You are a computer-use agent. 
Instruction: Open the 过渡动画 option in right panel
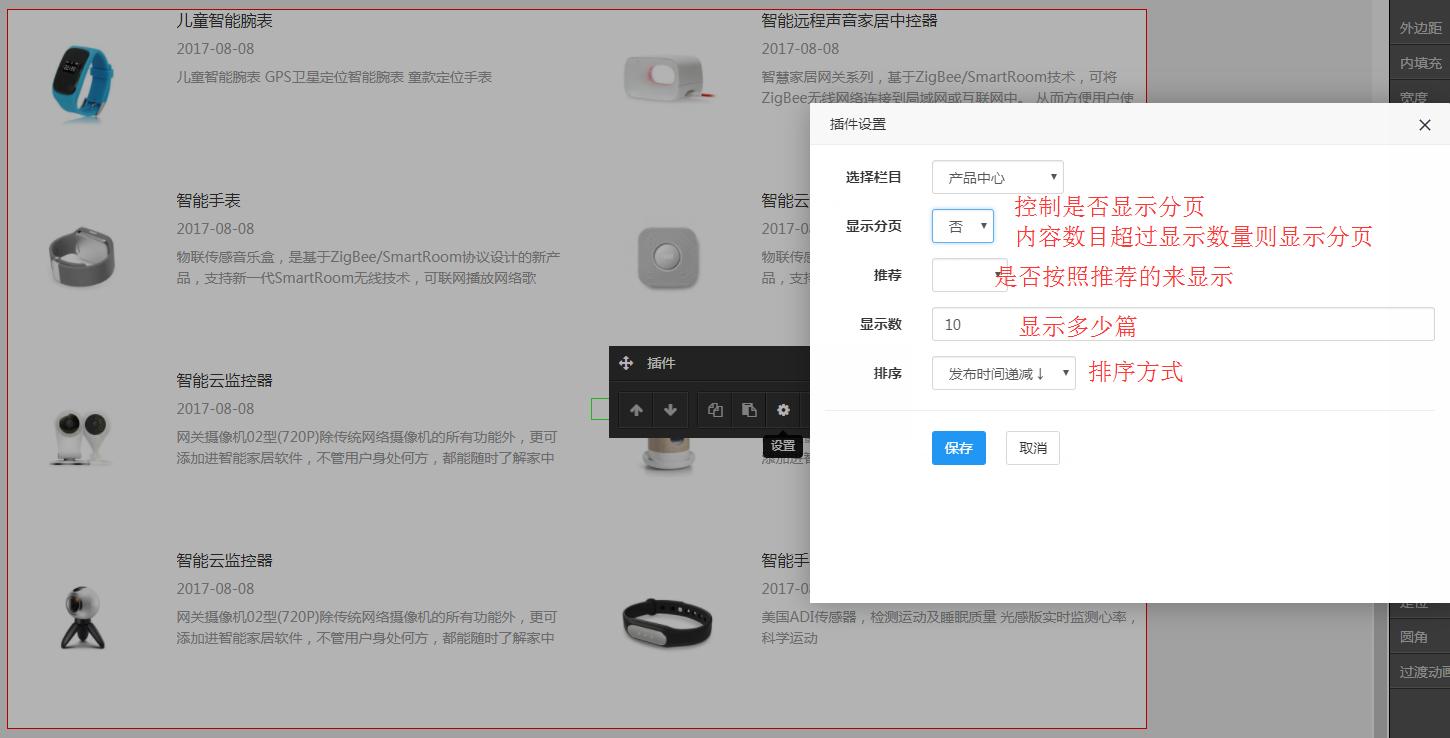(1422, 672)
